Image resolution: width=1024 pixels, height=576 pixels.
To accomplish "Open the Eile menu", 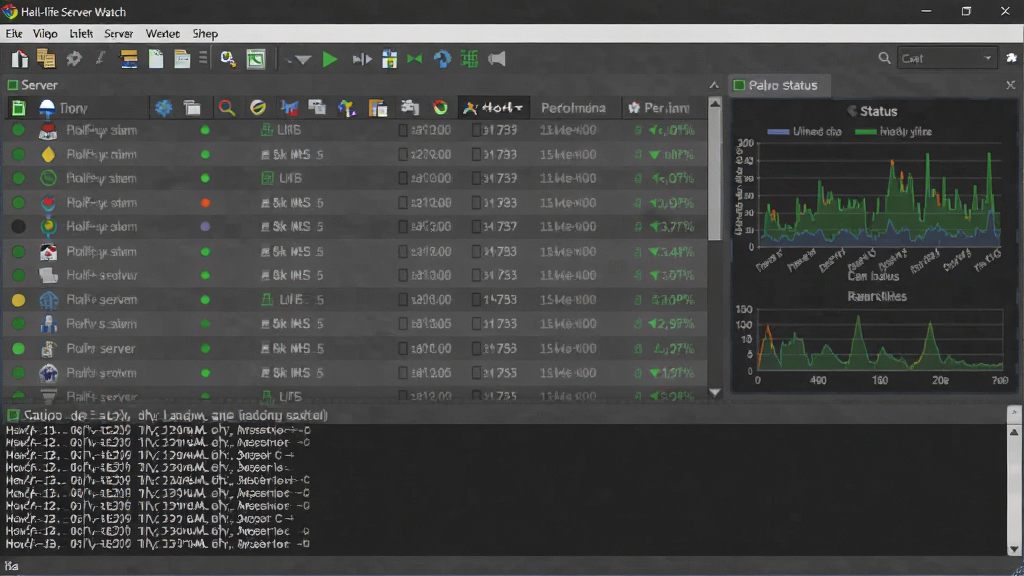I will [14, 33].
